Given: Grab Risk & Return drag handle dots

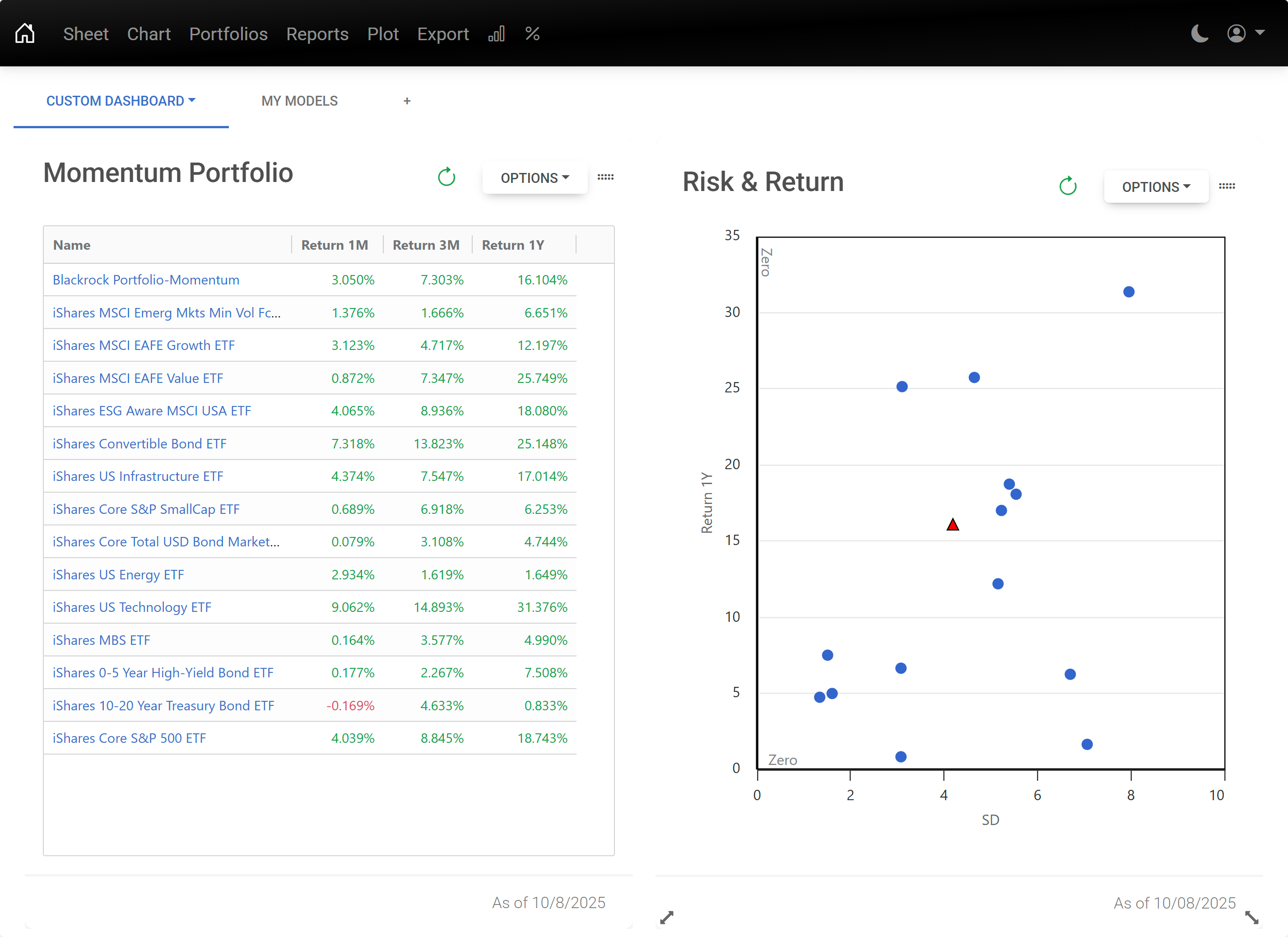Looking at the screenshot, I should point(1227,186).
